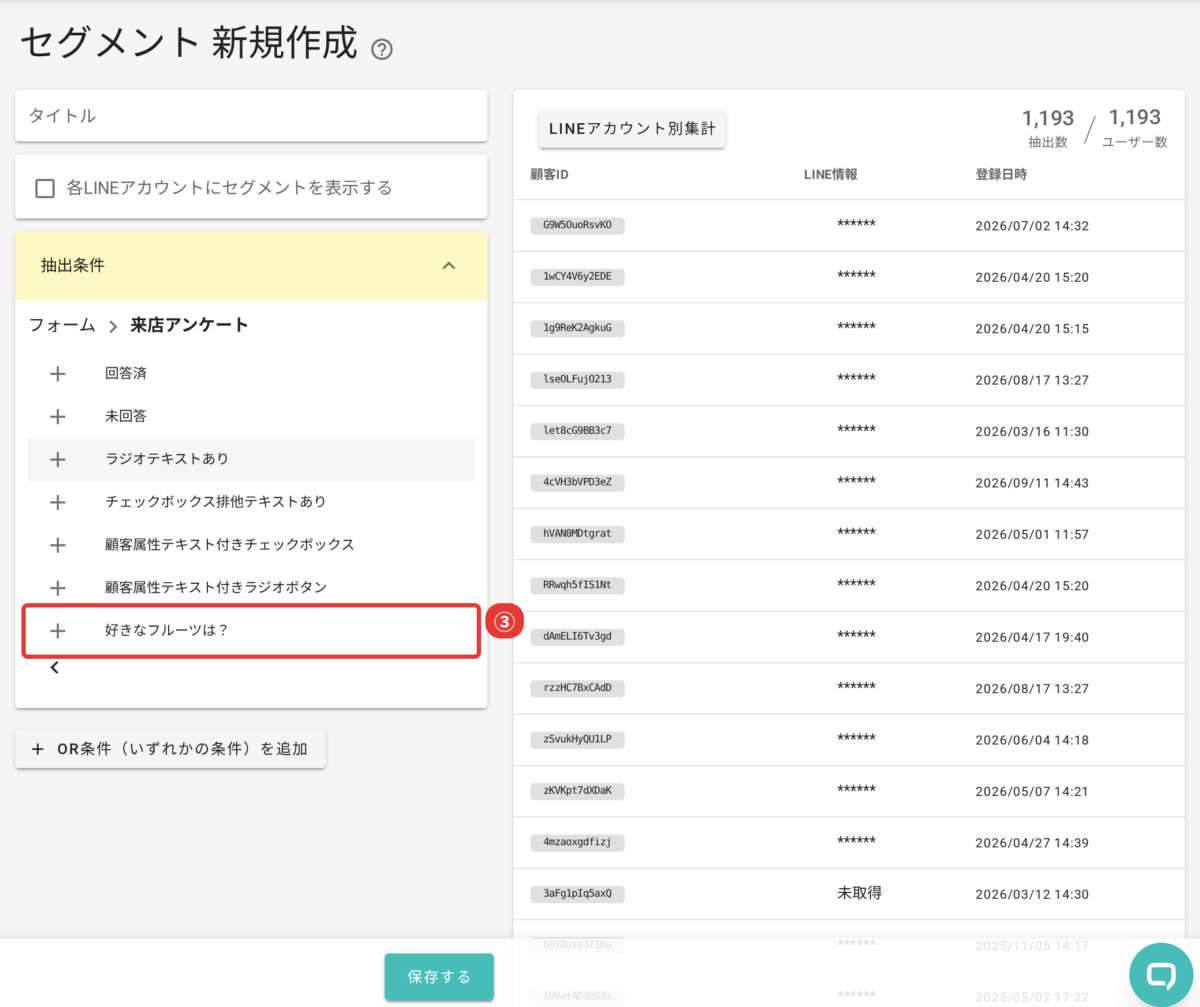1200x1007 pixels.
Task: Add an OR条件 condition group
Action: click(170, 749)
